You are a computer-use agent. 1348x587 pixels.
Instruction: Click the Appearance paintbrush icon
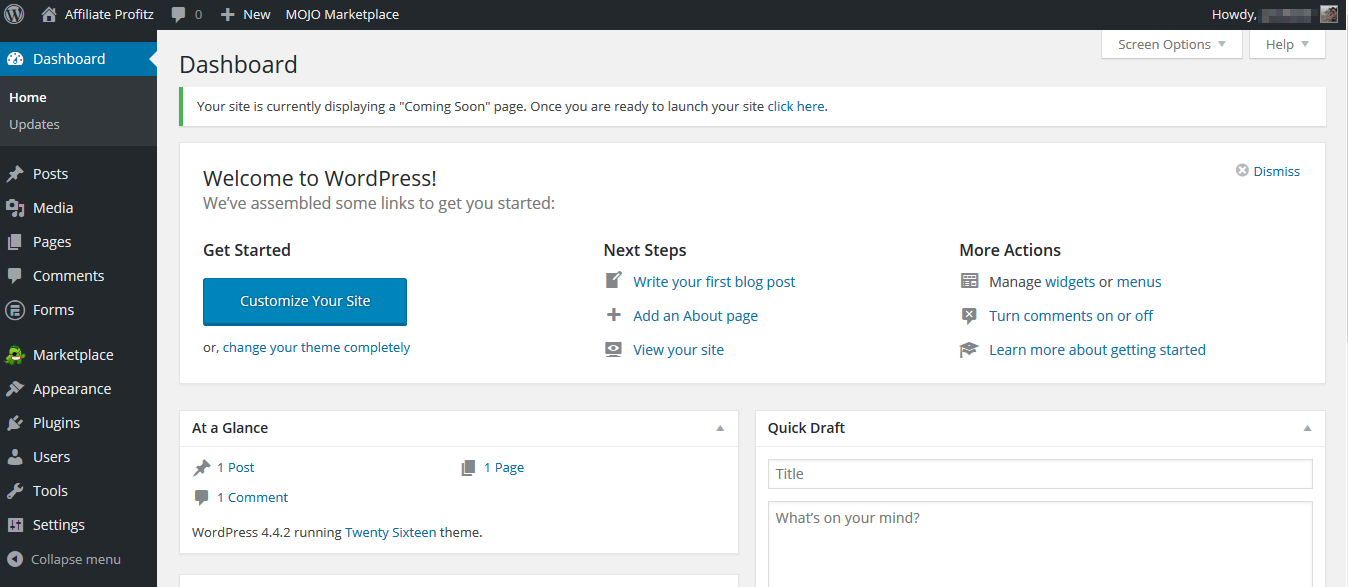coord(15,389)
